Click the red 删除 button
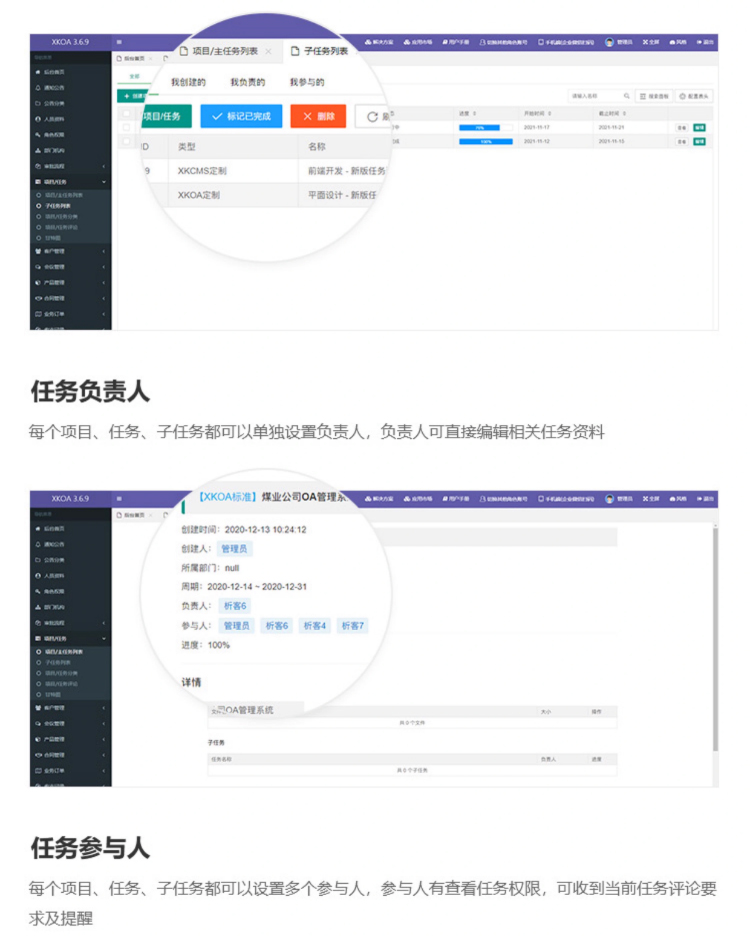 (318, 117)
